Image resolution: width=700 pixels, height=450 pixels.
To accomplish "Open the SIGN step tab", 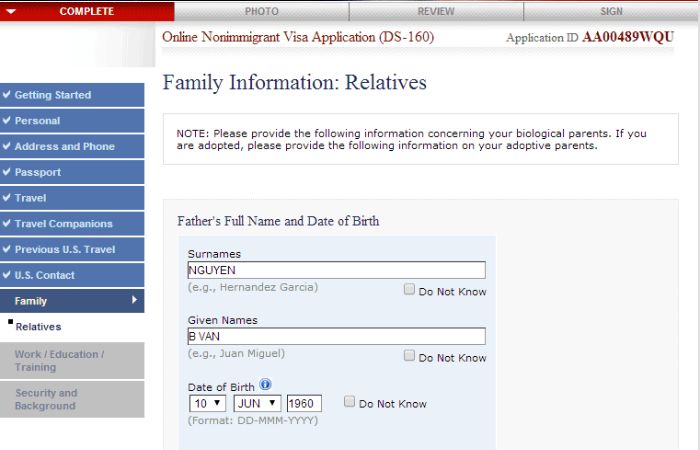I will pos(611,11).
